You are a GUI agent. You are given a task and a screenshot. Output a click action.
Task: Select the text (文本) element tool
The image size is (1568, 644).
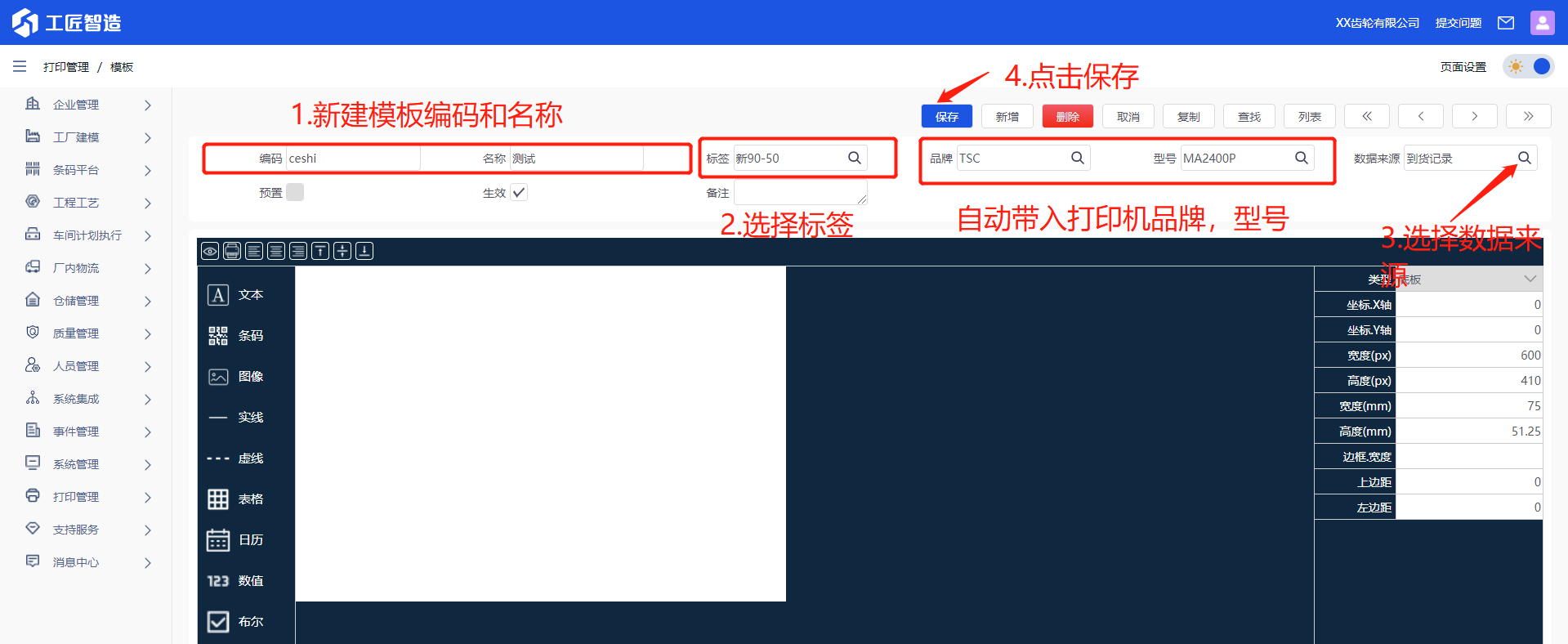tap(235, 295)
